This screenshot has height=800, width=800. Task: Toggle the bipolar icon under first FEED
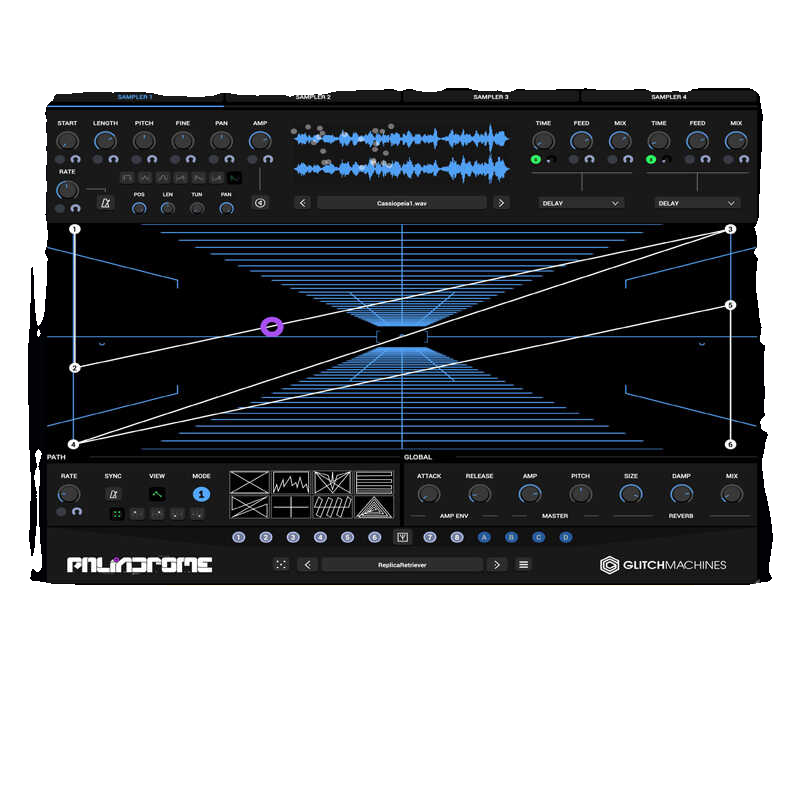[x=589, y=160]
